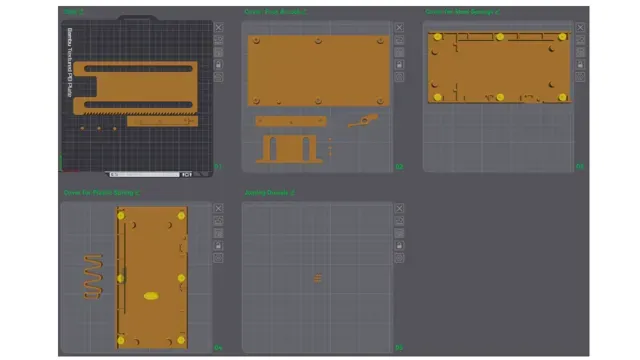
Task: Select the small dowels on plate 05
Action: click(x=318, y=278)
